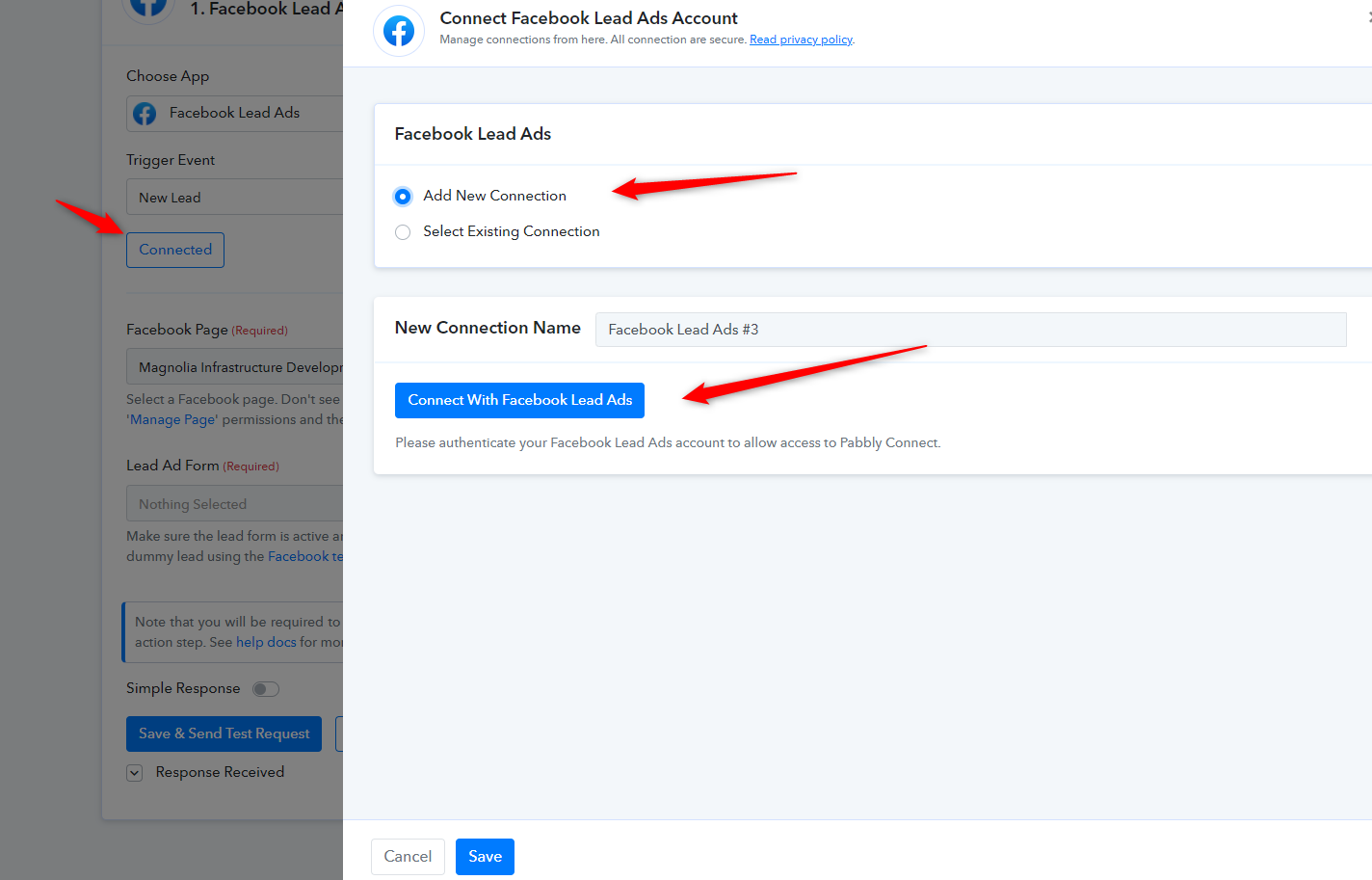The image size is (1372, 880).
Task: Open the Facebook Page dropdown with Magnolia Infrastructure
Action: pyautogui.click(x=235, y=367)
